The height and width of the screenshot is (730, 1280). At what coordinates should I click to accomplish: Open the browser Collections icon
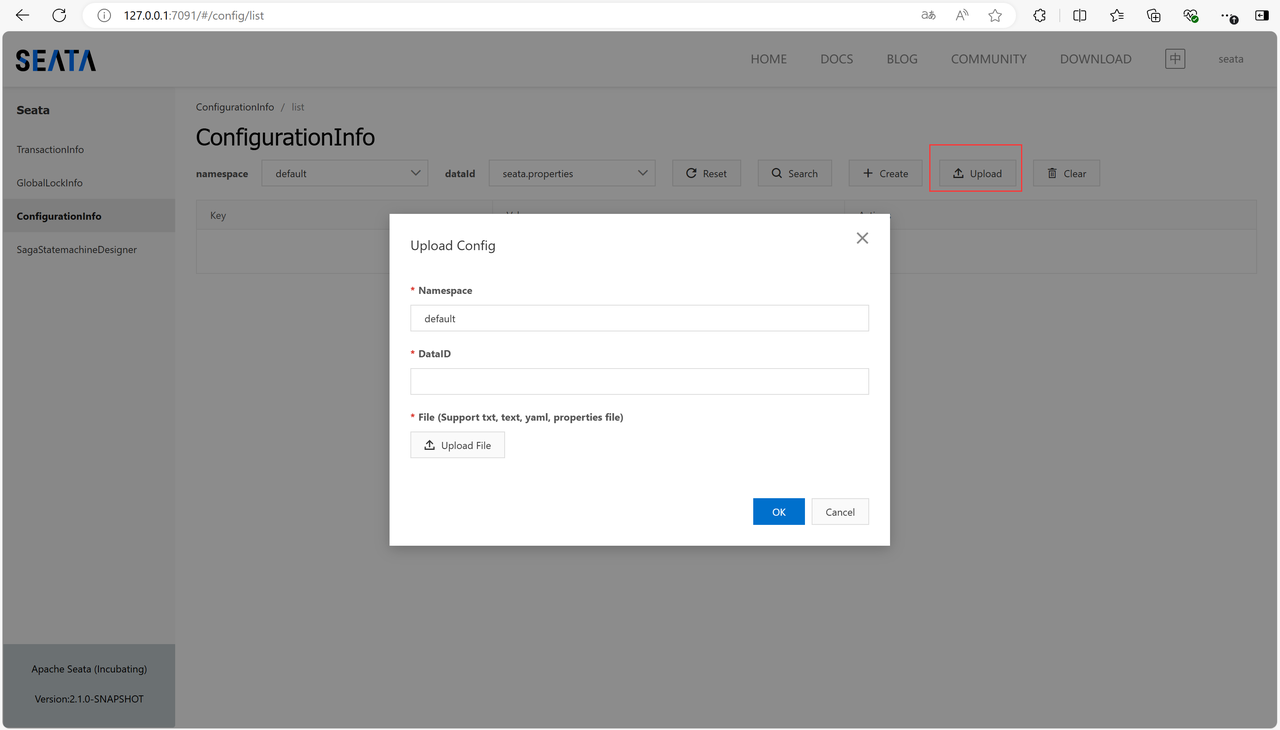[1154, 15]
